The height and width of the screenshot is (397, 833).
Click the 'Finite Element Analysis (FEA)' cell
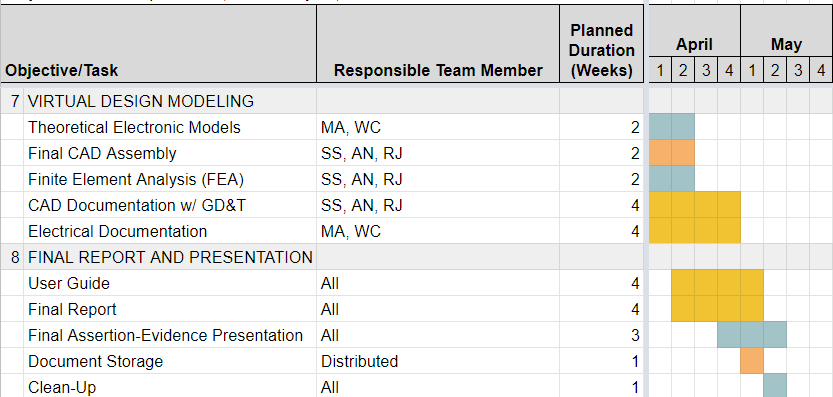(170, 179)
